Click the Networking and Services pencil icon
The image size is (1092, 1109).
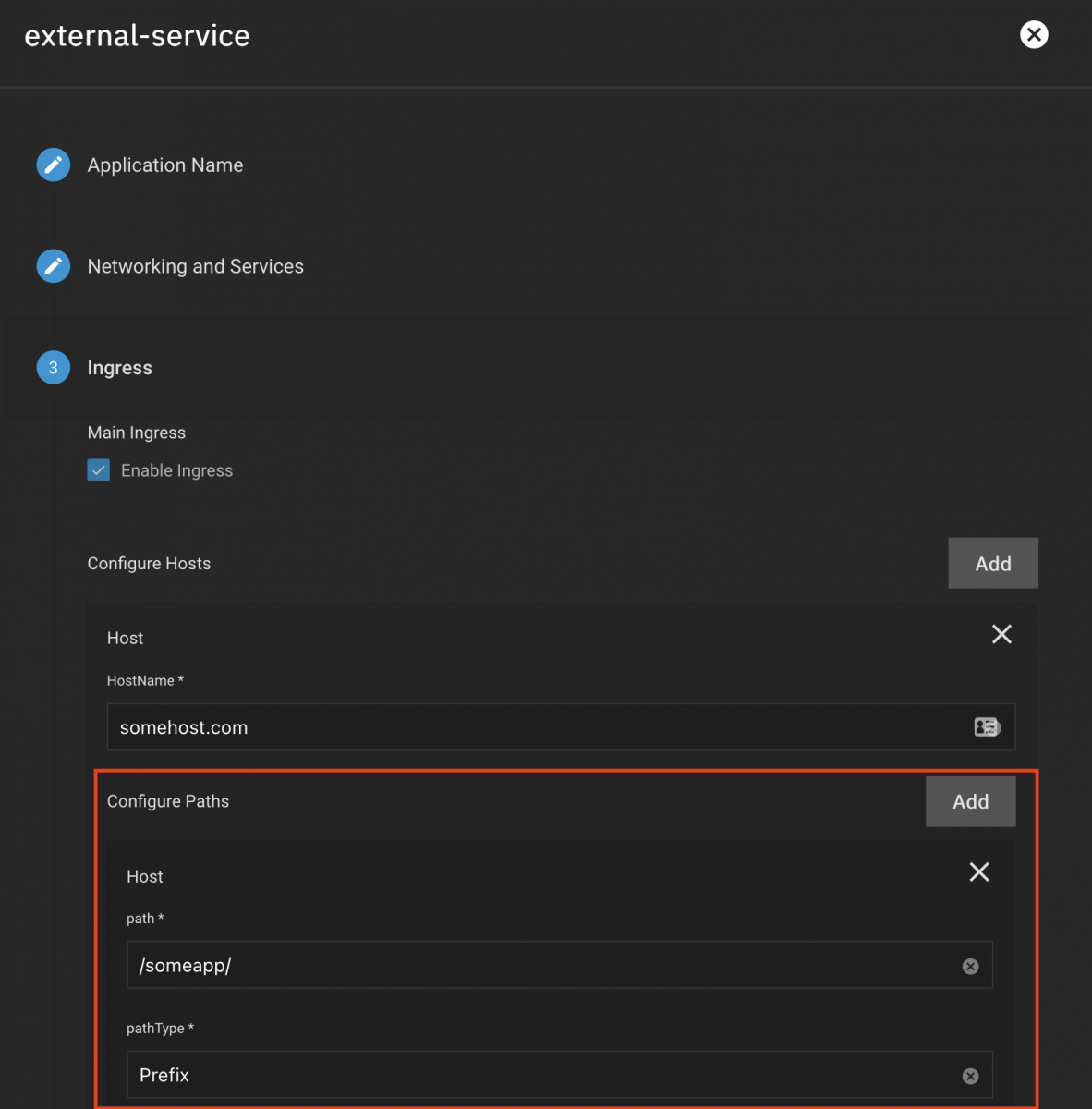click(54, 266)
